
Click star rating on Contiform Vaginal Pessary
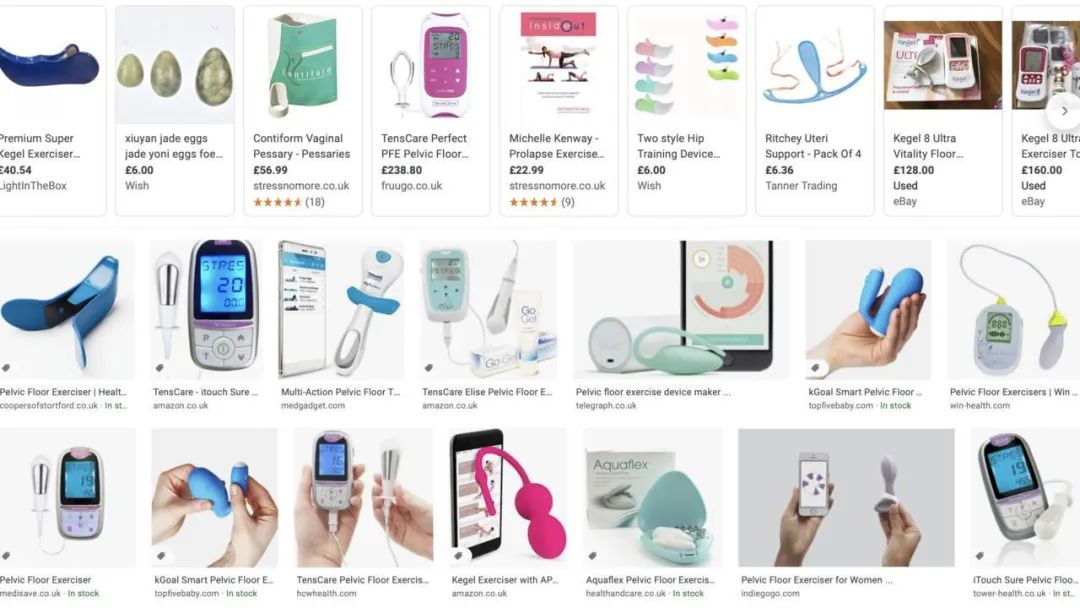(278, 202)
